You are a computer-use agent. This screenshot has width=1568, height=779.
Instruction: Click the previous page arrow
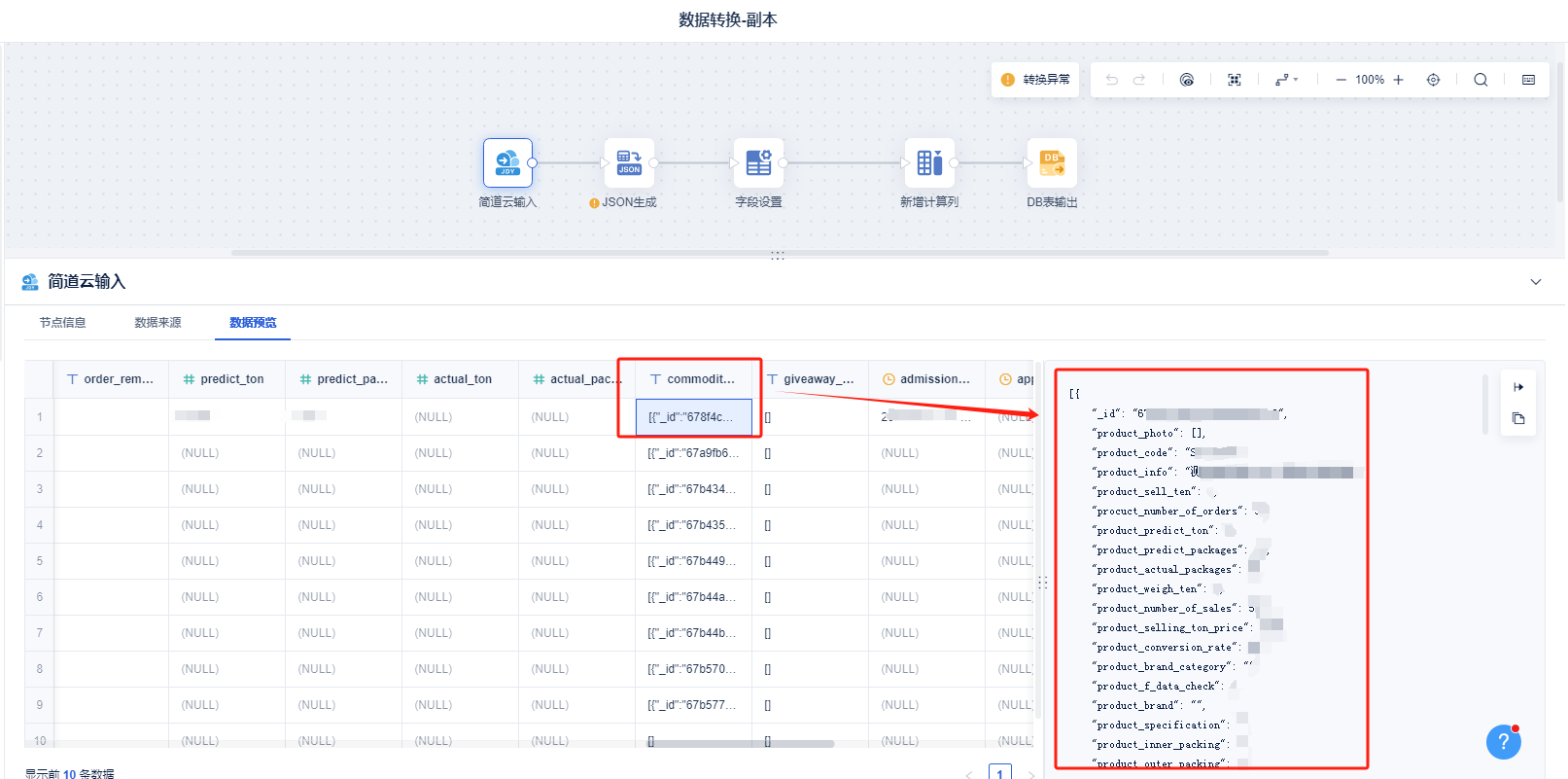click(969, 774)
